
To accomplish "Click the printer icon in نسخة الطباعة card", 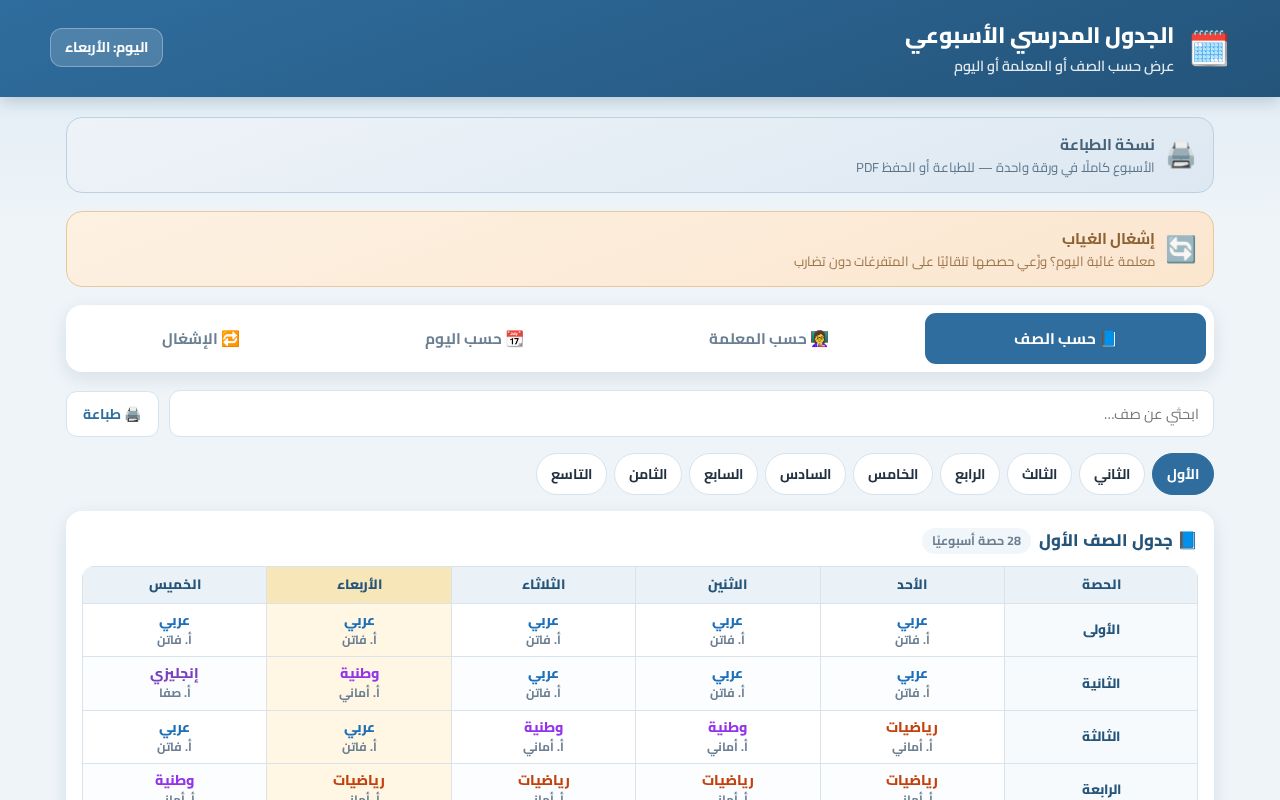I will 1181,155.
